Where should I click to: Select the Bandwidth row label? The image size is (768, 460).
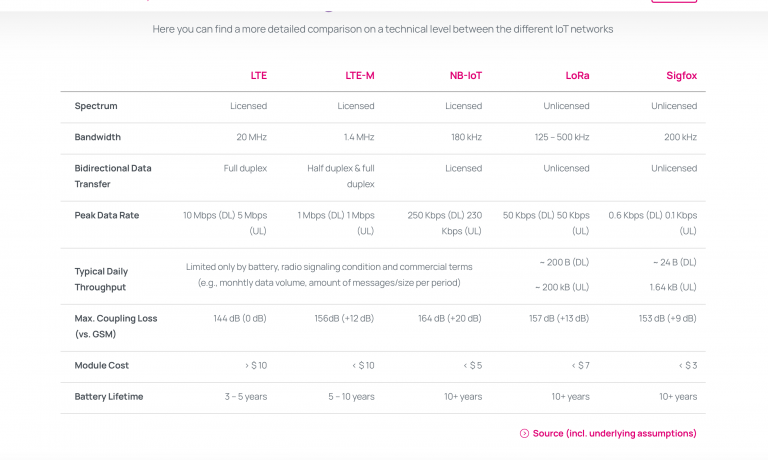[x=98, y=137]
